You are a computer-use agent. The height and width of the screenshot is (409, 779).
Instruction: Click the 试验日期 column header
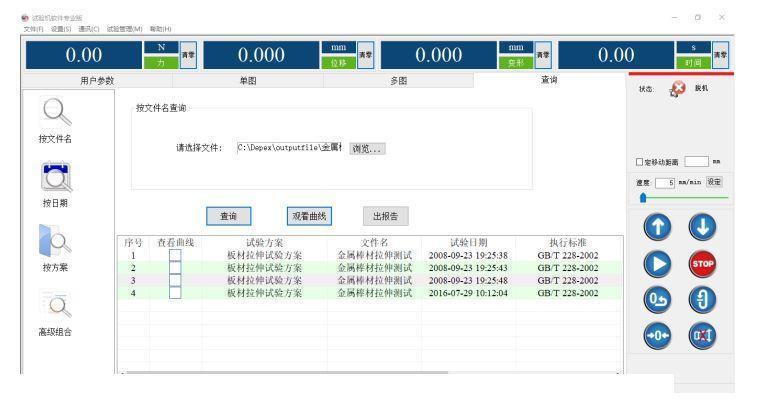click(x=468, y=243)
